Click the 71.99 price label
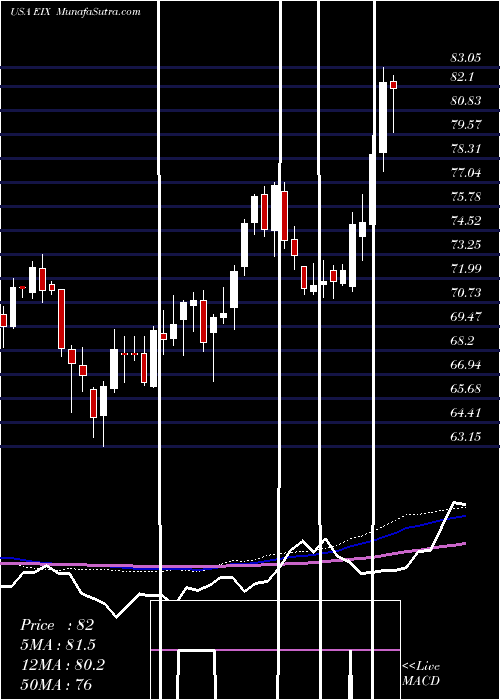Image resolution: width=500 pixels, height=700 pixels. tap(466, 269)
